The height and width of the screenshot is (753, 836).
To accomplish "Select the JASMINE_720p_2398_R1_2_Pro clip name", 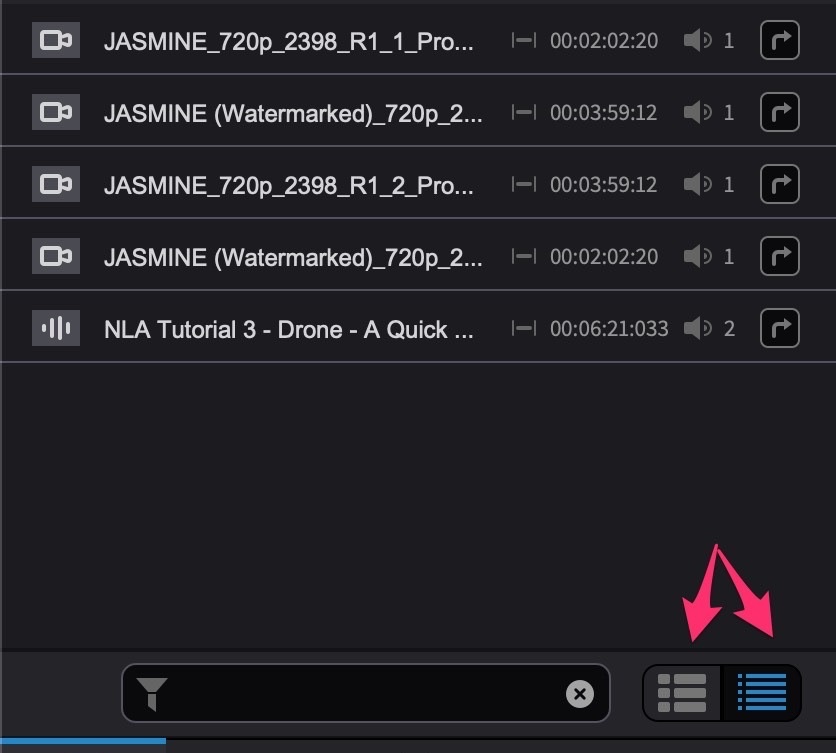I will 288,185.
